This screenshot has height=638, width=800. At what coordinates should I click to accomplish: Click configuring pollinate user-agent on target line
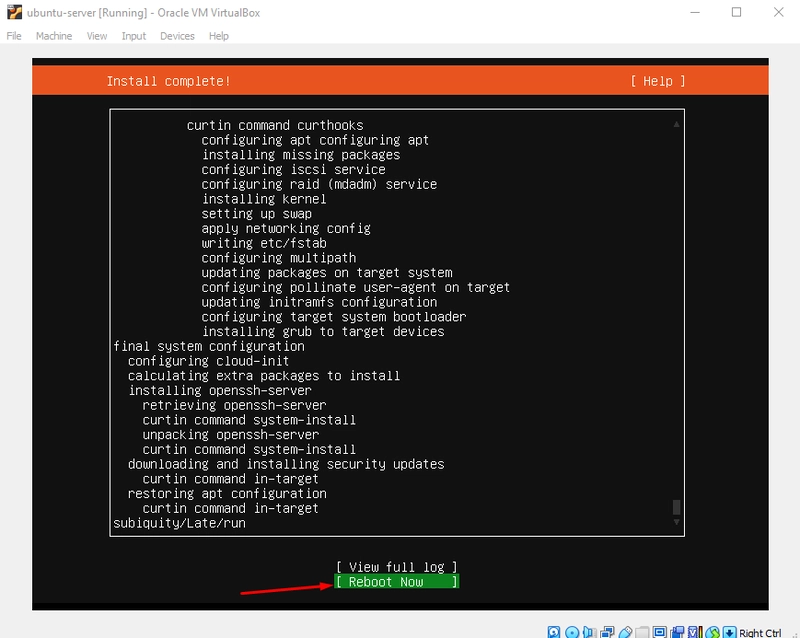point(356,288)
